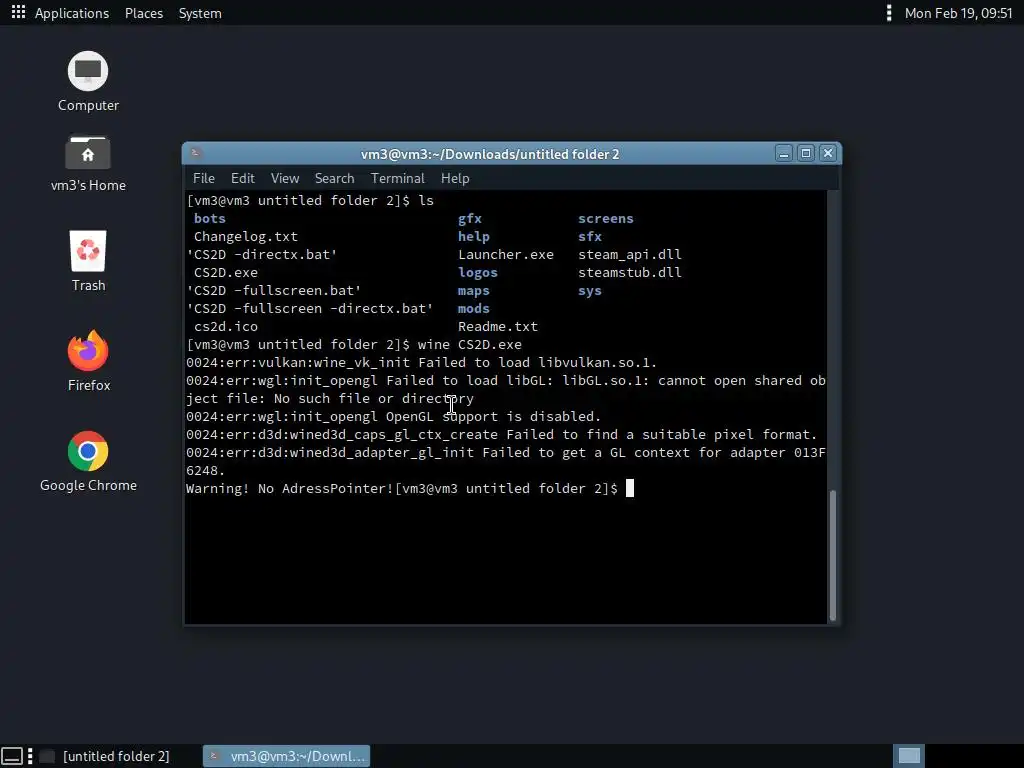
Task: Click 'logos' directory in ls output
Action: tap(477, 272)
